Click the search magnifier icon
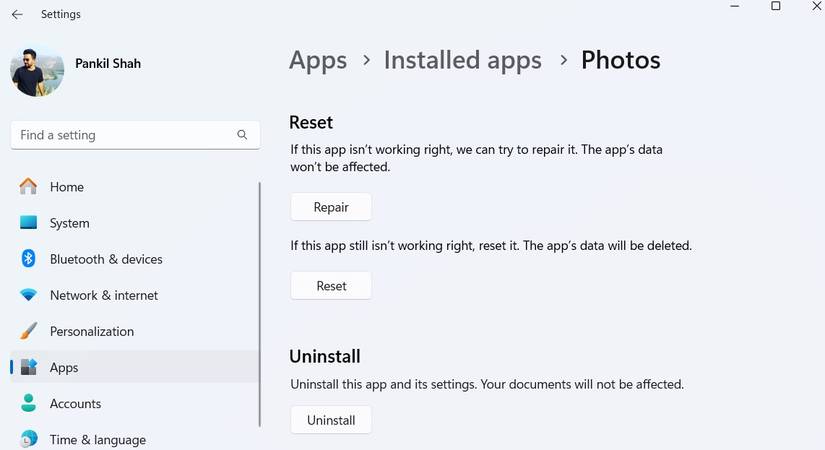The image size is (825, 450). tap(242, 135)
